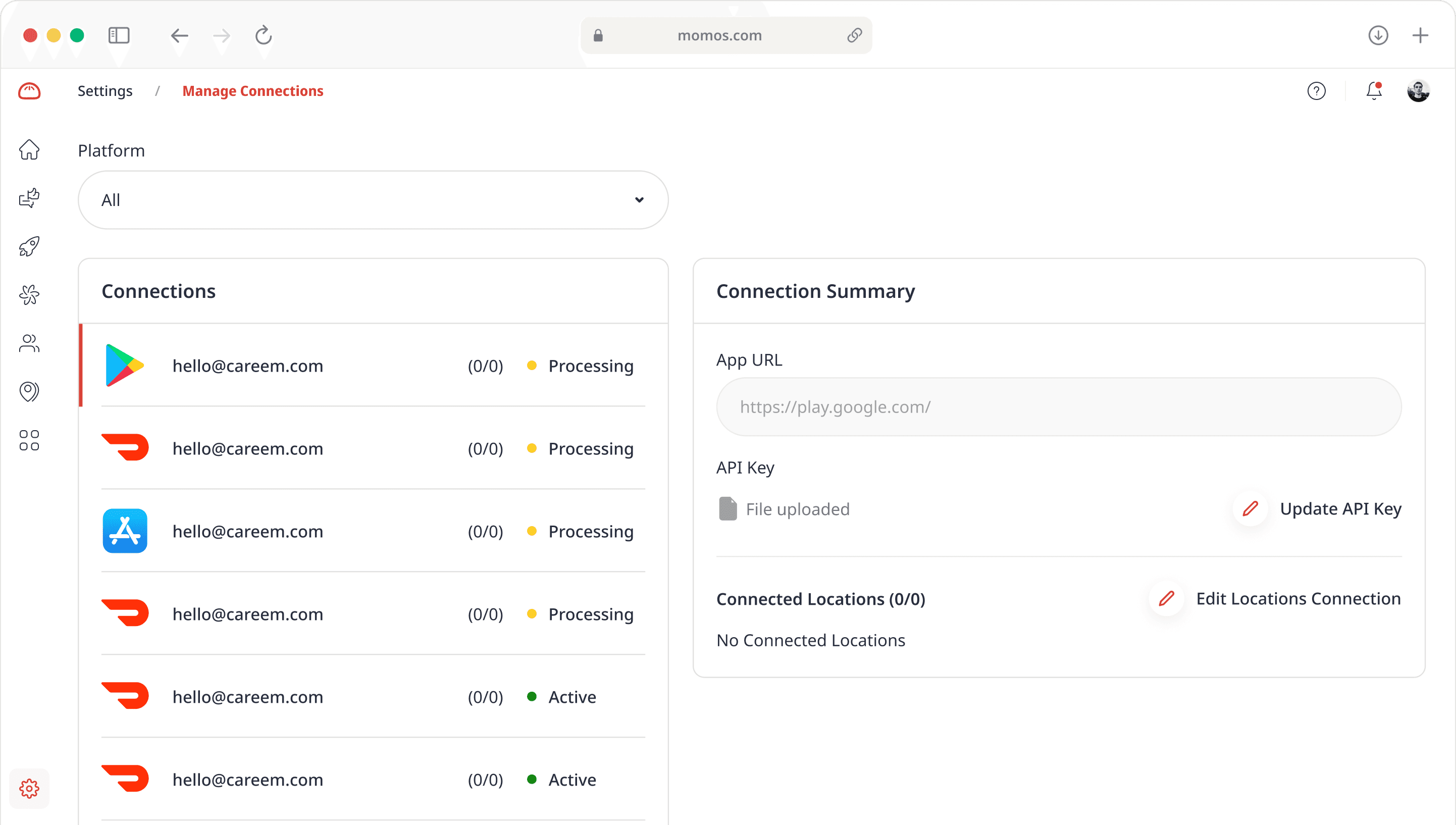The image size is (1456, 825).
Task: Select the Google Play connection icon
Action: tap(125, 365)
